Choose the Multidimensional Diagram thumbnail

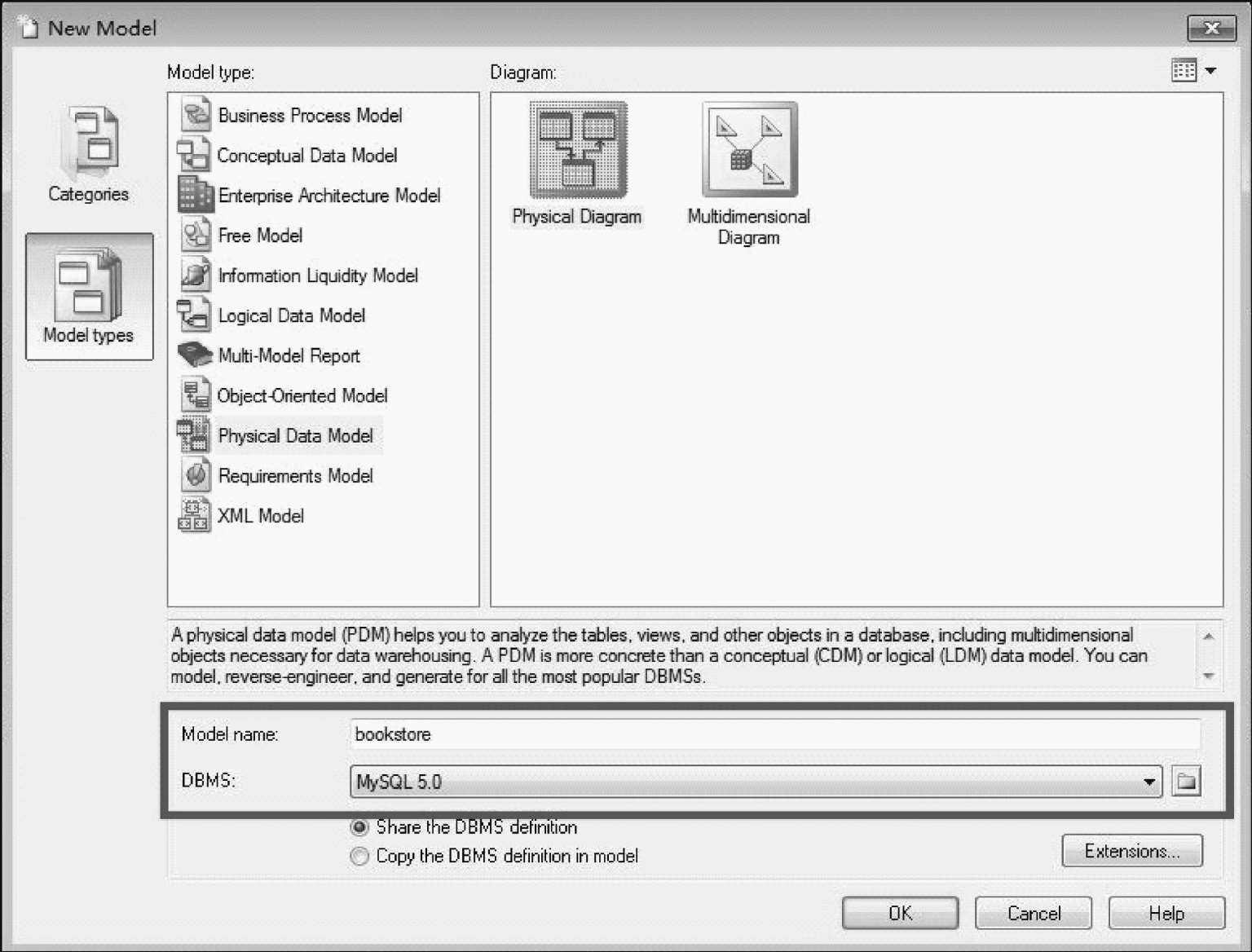(750, 150)
